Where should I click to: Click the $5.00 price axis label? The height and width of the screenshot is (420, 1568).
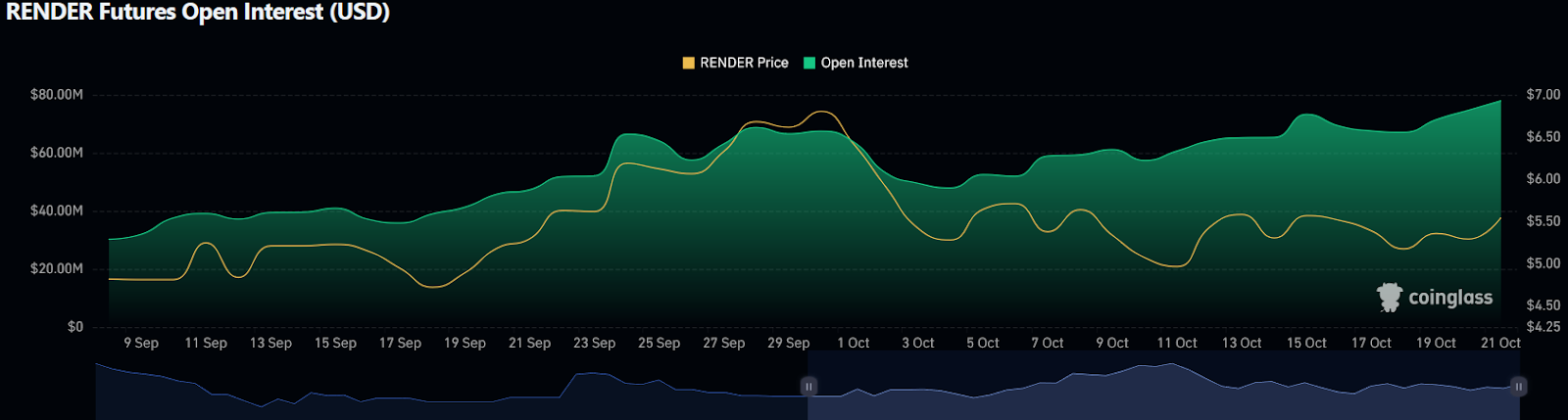[x=1543, y=263]
